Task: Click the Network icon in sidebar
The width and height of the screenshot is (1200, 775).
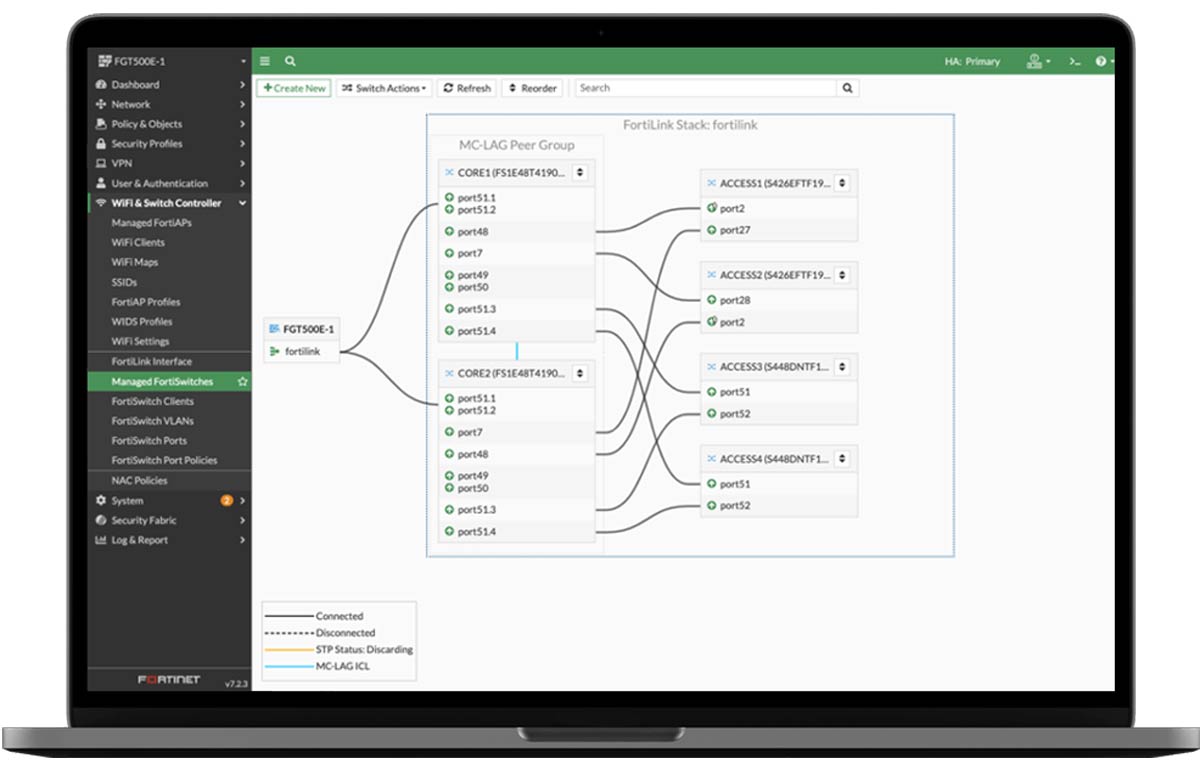Action: [x=101, y=104]
